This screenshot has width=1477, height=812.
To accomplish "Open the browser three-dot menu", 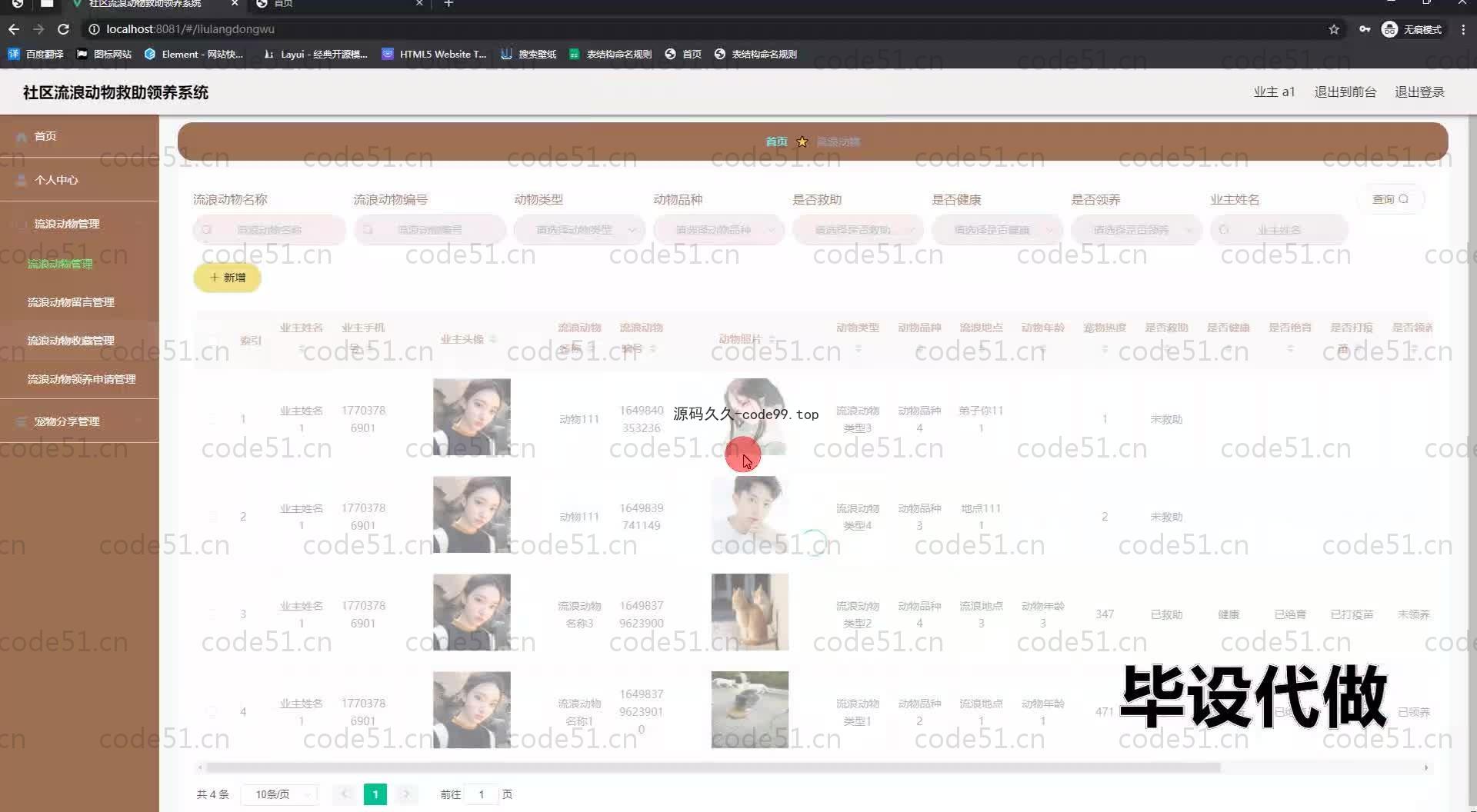I will coord(1463,29).
